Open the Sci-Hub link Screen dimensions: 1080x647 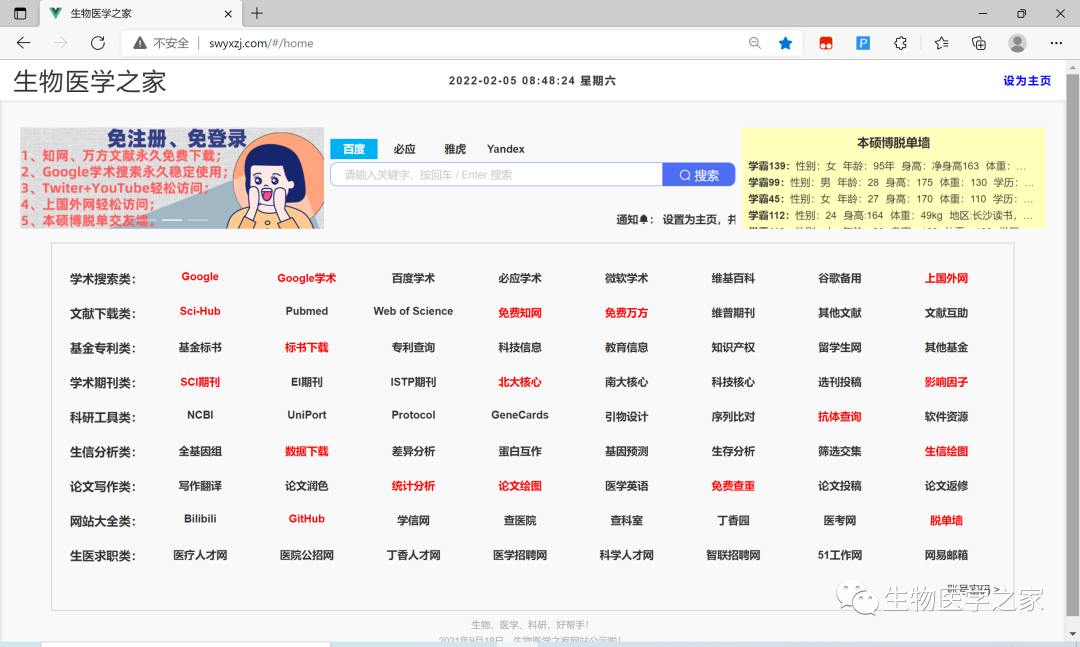[x=200, y=311]
